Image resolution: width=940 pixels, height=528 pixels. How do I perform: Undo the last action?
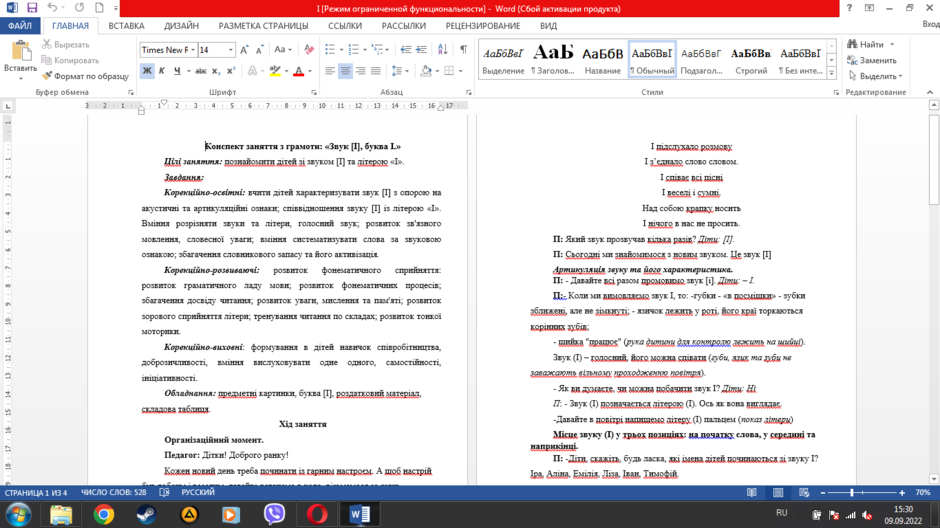(52, 8)
